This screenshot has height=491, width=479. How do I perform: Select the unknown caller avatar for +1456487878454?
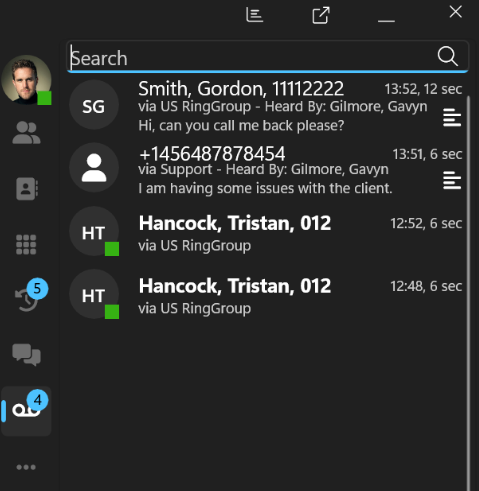pyautogui.click(x=94, y=168)
